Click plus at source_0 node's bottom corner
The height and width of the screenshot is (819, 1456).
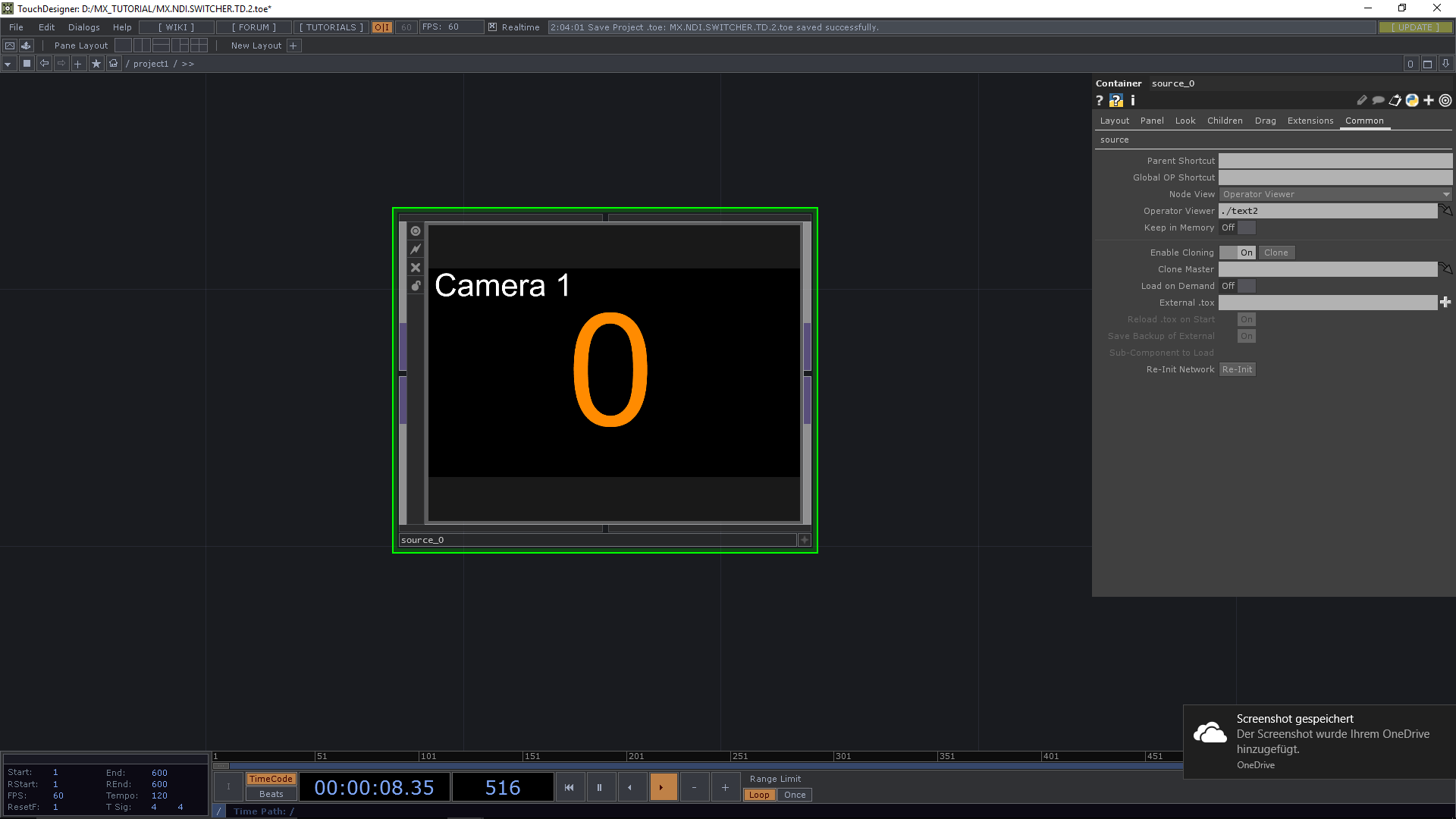tap(805, 540)
